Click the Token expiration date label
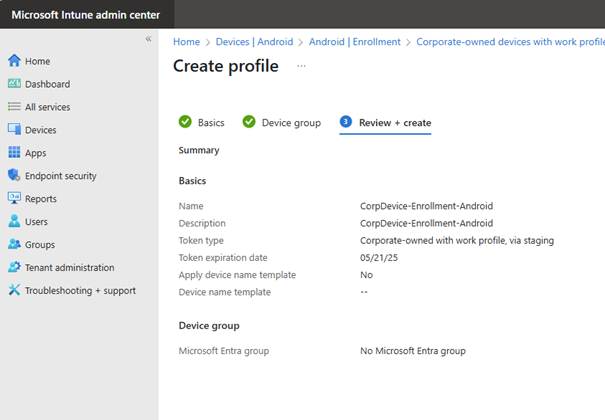Screen dimensions: 605x420 (x=223, y=258)
